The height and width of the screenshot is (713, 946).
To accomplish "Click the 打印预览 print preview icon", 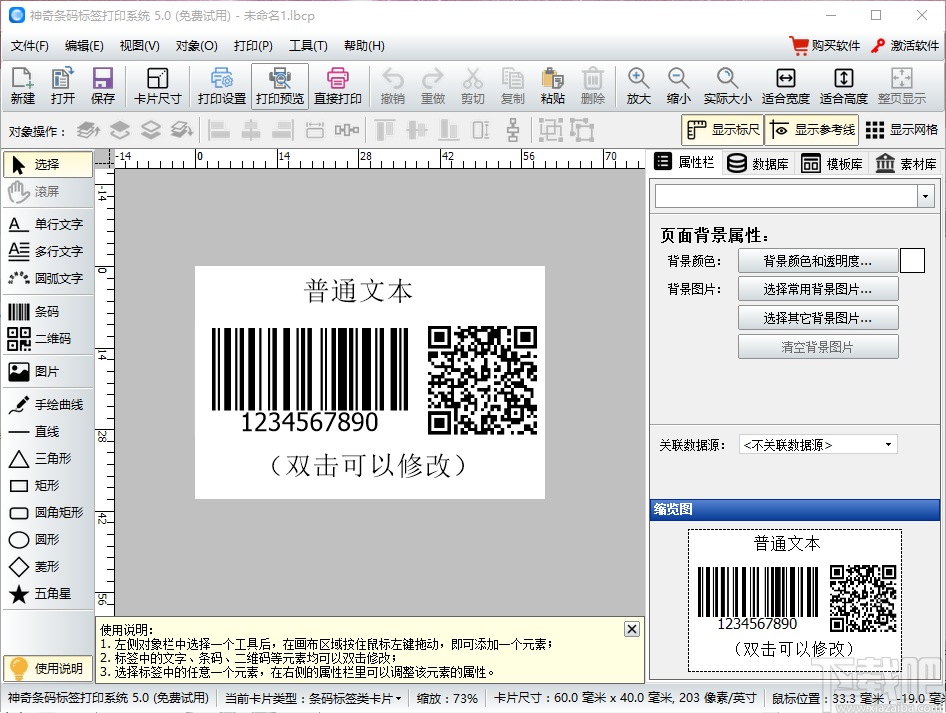I will (280, 86).
